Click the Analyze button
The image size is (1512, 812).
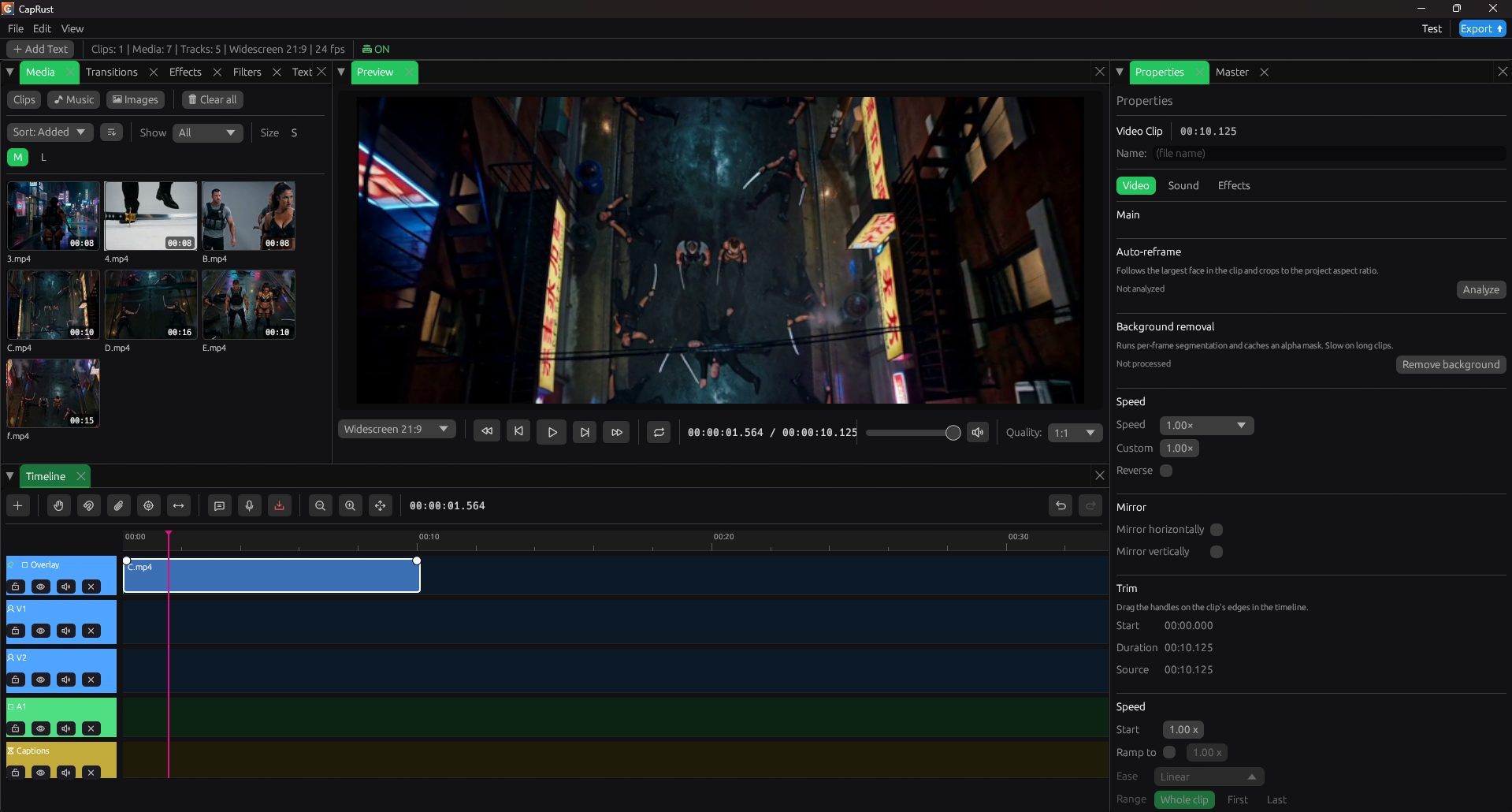click(1480, 290)
